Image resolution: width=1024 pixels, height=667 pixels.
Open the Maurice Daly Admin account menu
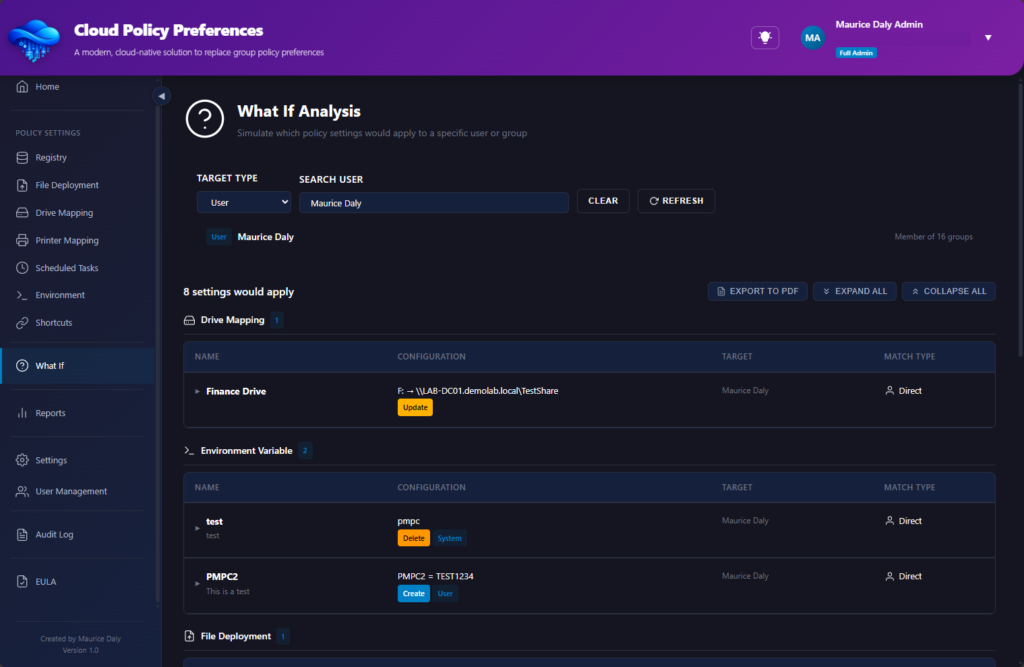coord(987,38)
